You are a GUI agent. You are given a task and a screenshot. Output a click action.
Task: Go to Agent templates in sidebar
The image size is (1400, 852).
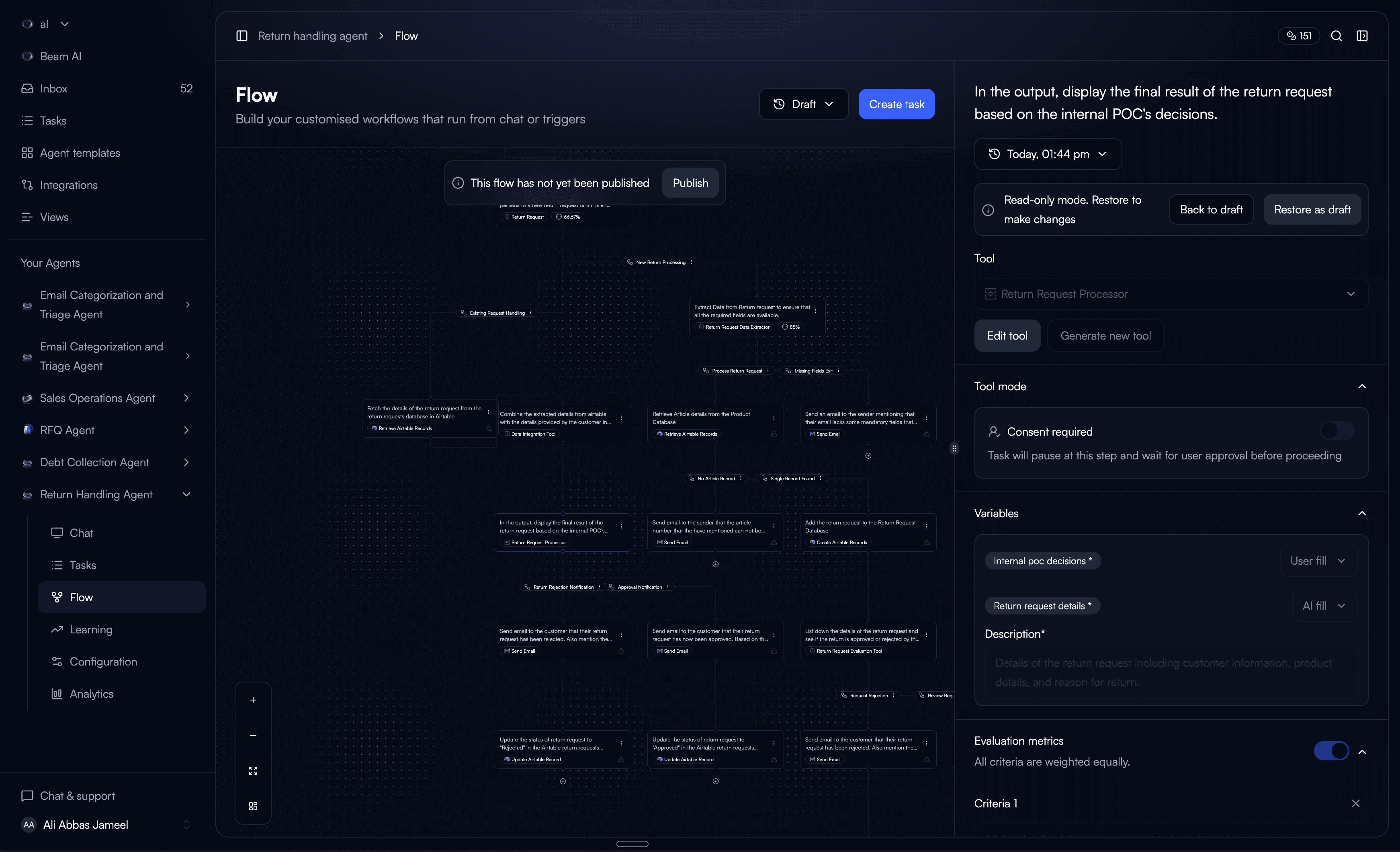(x=80, y=153)
